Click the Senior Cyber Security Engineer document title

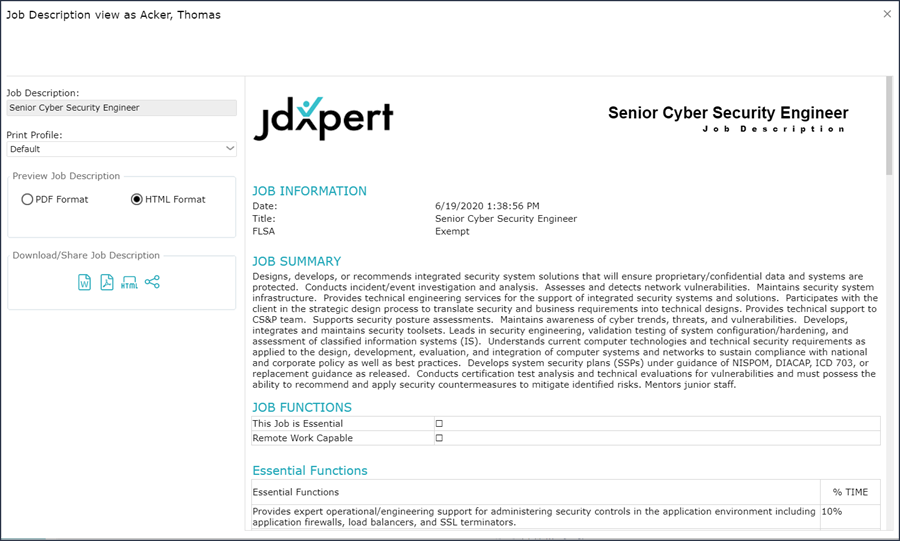coord(727,113)
